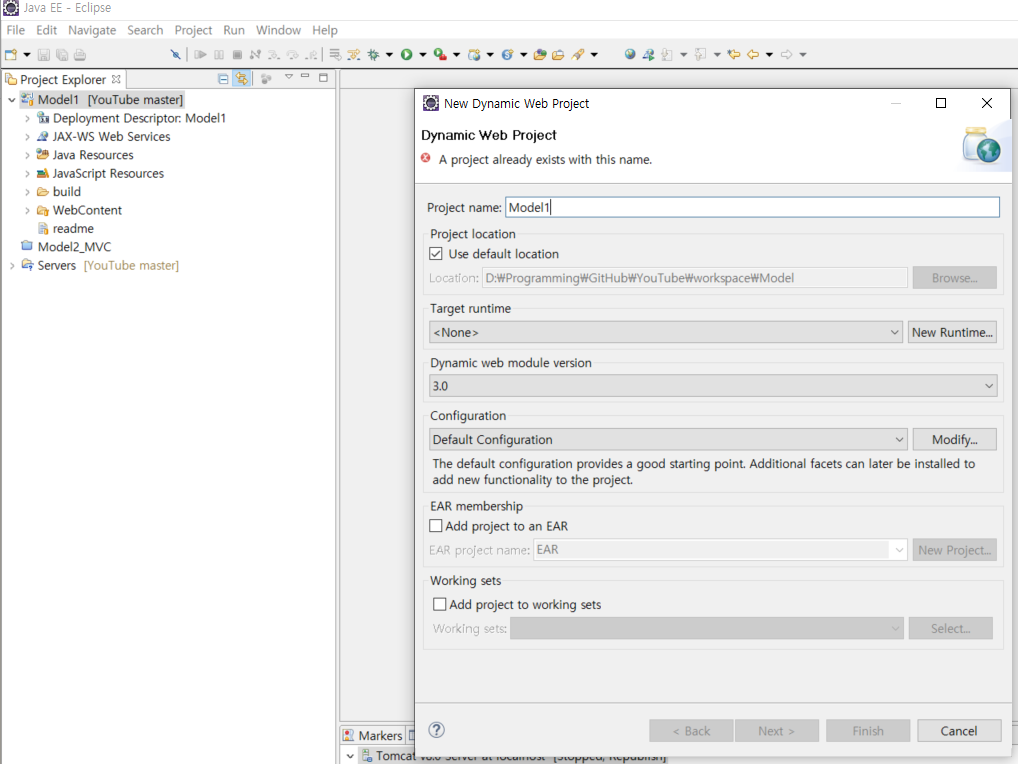Collapse the Model1 project node
This screenshot has height=764, width=1018.
[12, 100]
